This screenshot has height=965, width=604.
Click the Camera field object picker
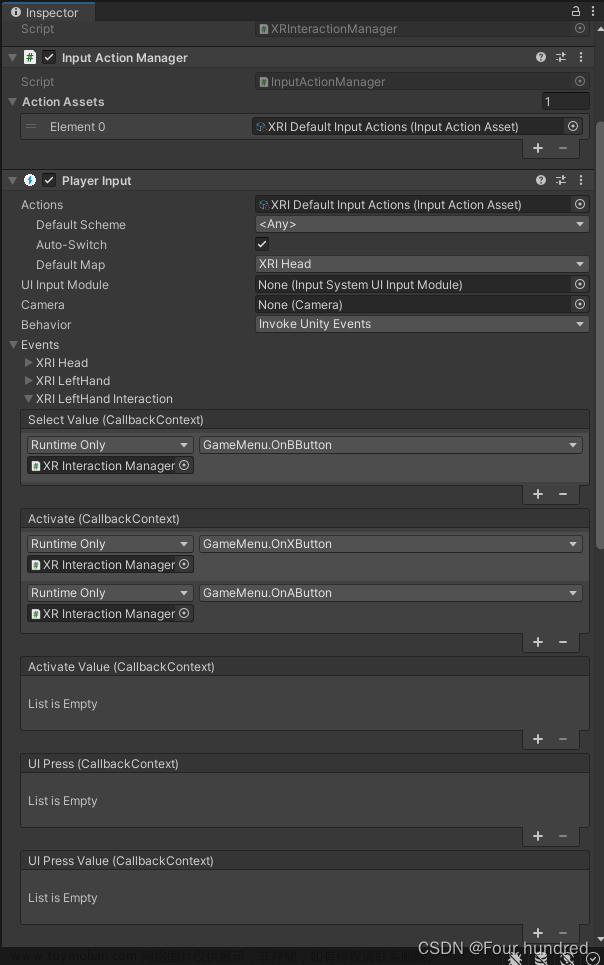coord(577,304)
